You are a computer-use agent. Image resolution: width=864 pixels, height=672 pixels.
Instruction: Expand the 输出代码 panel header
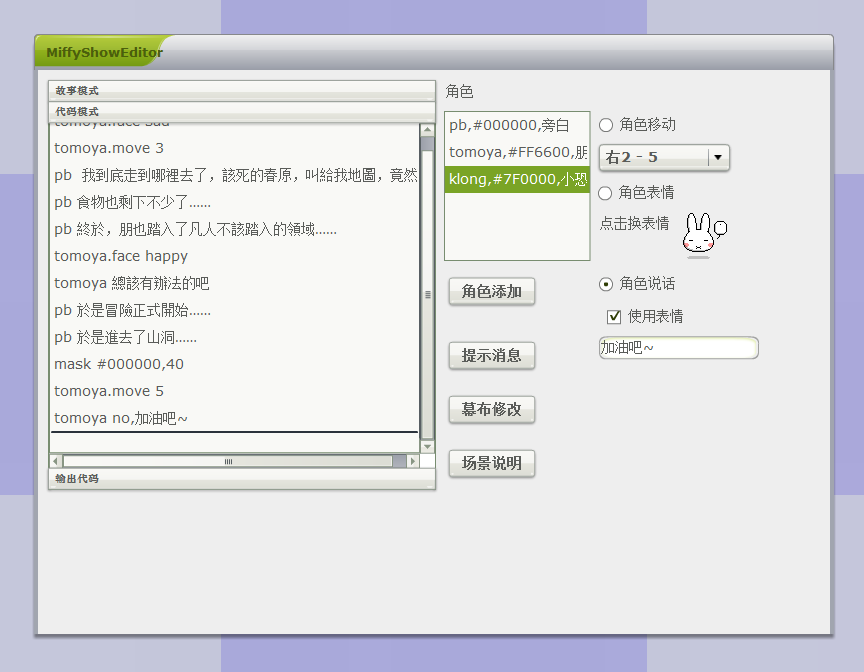242,479
